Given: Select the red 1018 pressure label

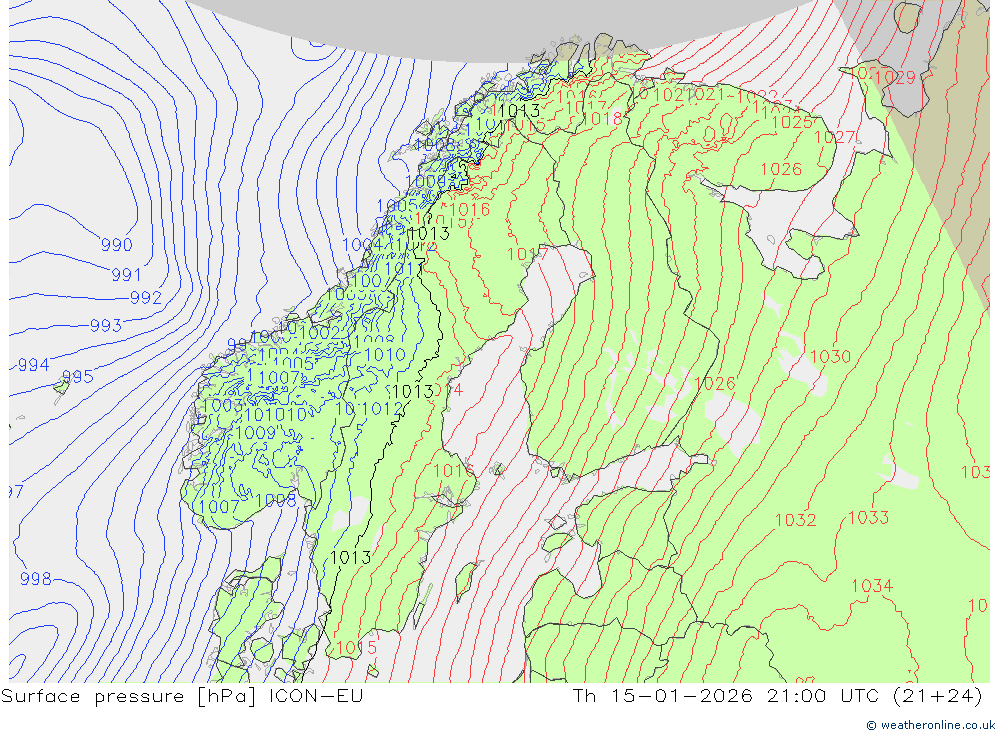Looking at the screenshot, I should tap(603, 119).
